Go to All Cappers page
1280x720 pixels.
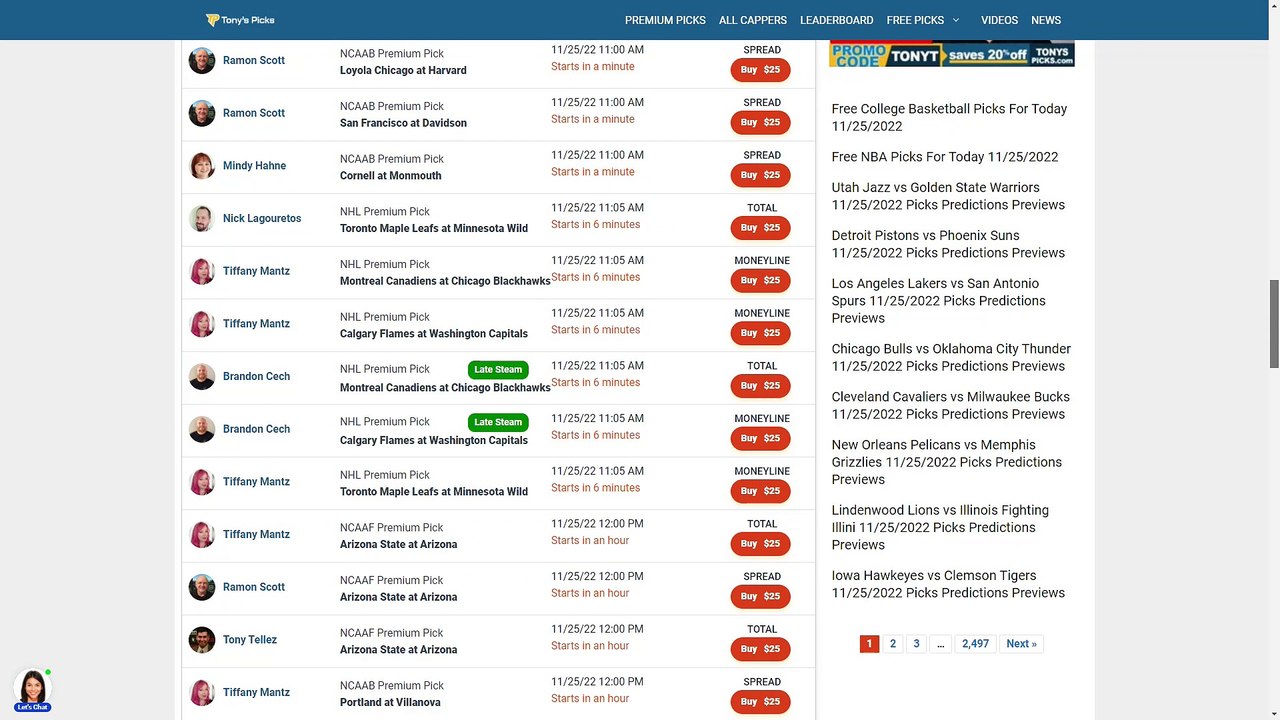point(753,20)
